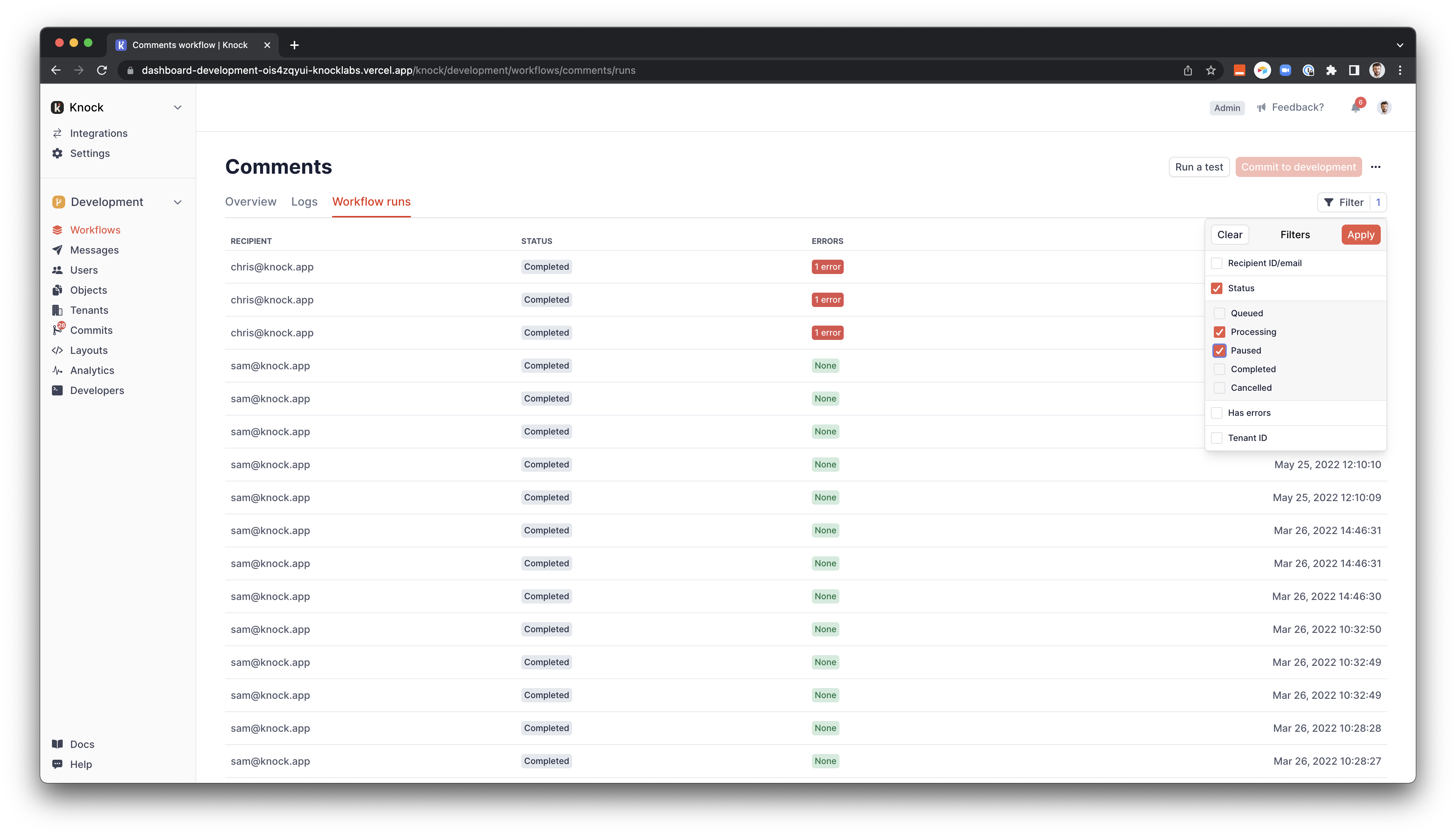Viewport: 1456px width, 836px height.
Task: Open the Overview tab
Action: click(250, 202)
